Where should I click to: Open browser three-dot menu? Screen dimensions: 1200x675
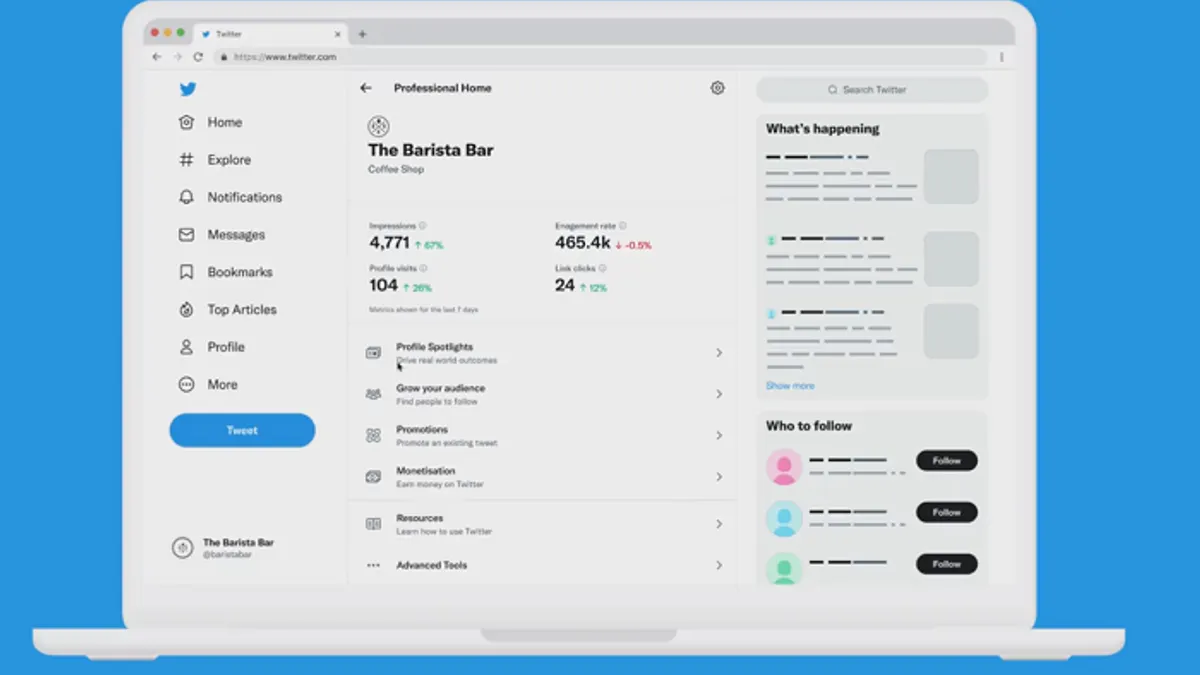pos(1001,57)
